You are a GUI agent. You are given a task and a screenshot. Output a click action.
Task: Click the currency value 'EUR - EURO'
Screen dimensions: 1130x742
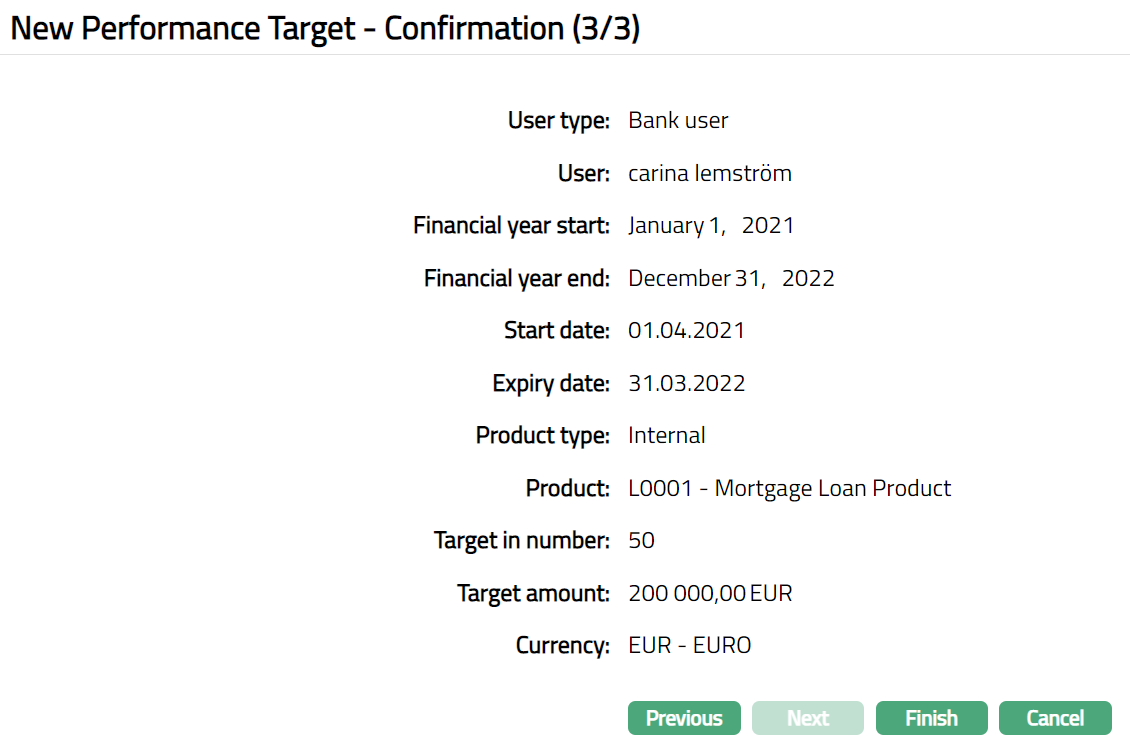coord(689,646)
